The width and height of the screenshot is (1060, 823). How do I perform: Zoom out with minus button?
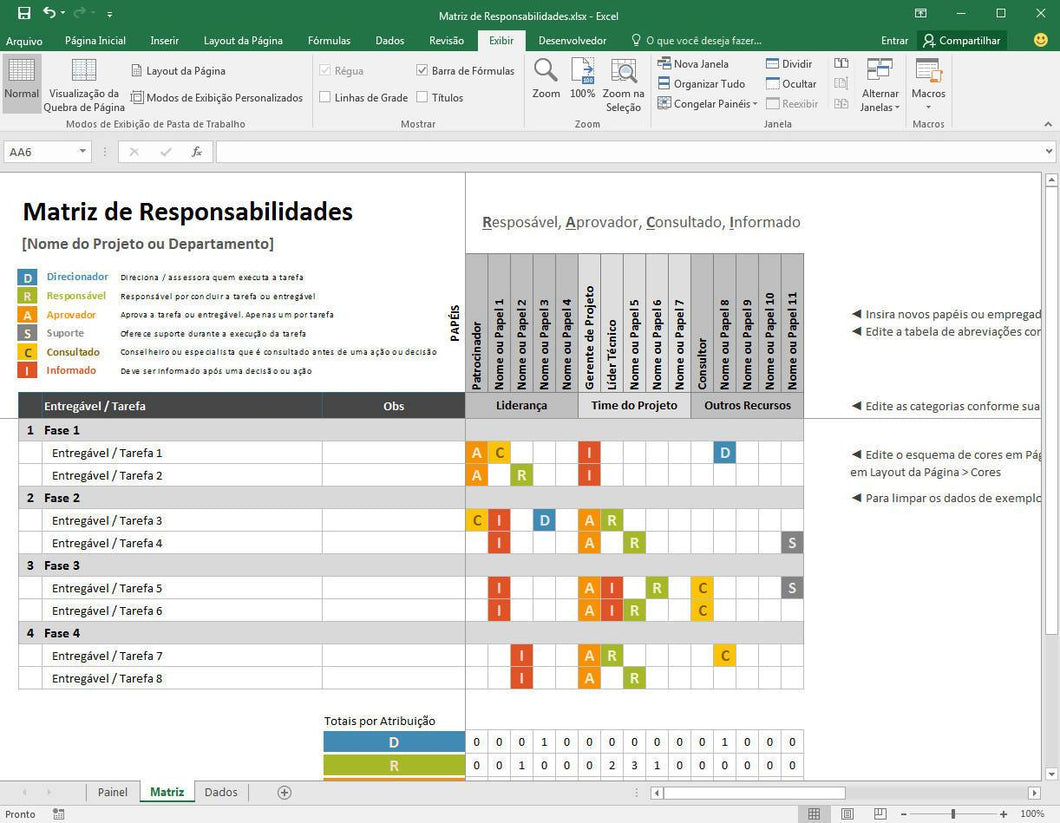903,814
